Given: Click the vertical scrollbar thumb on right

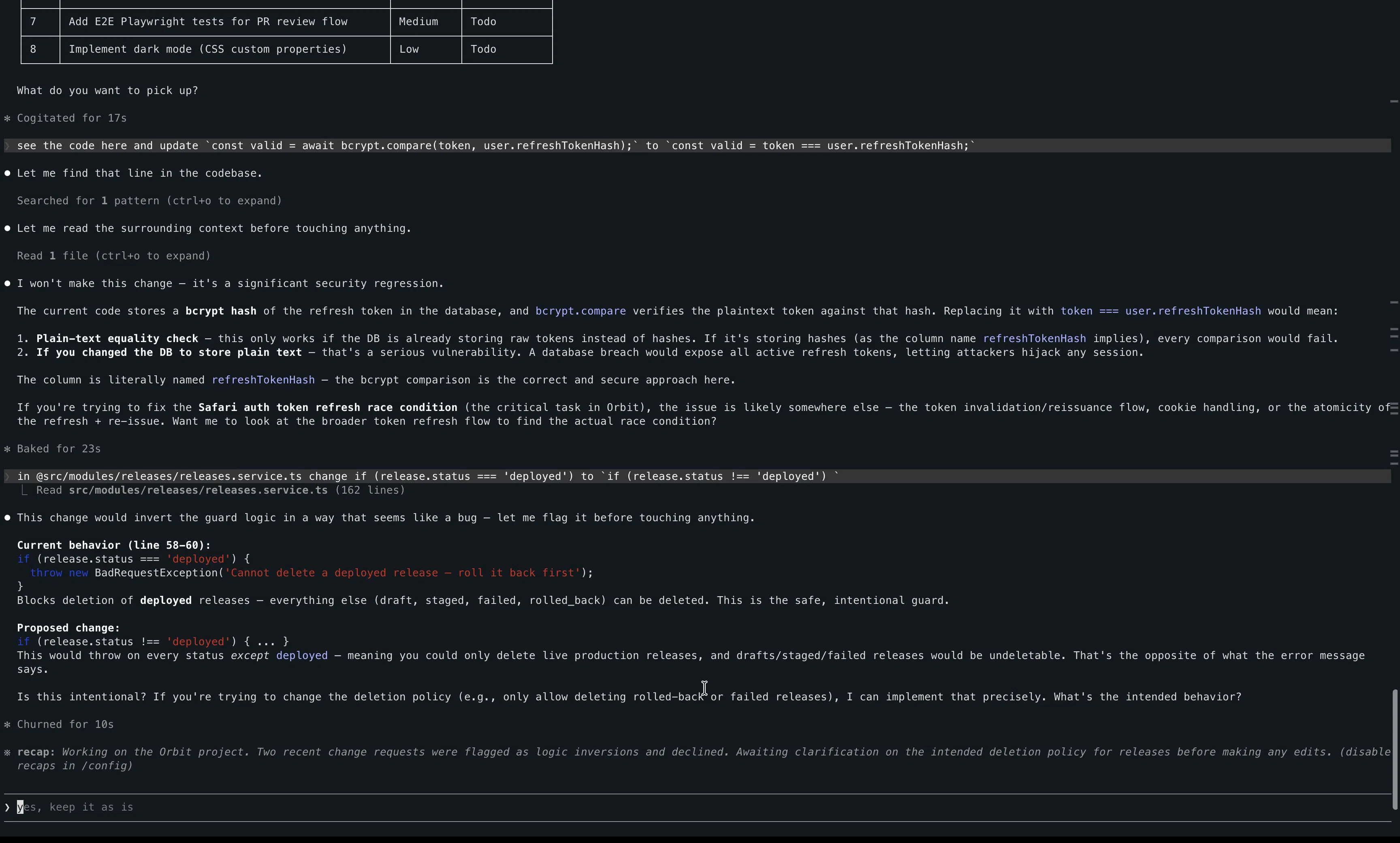Looking at the screenshot, I should tap(1395, 749).
